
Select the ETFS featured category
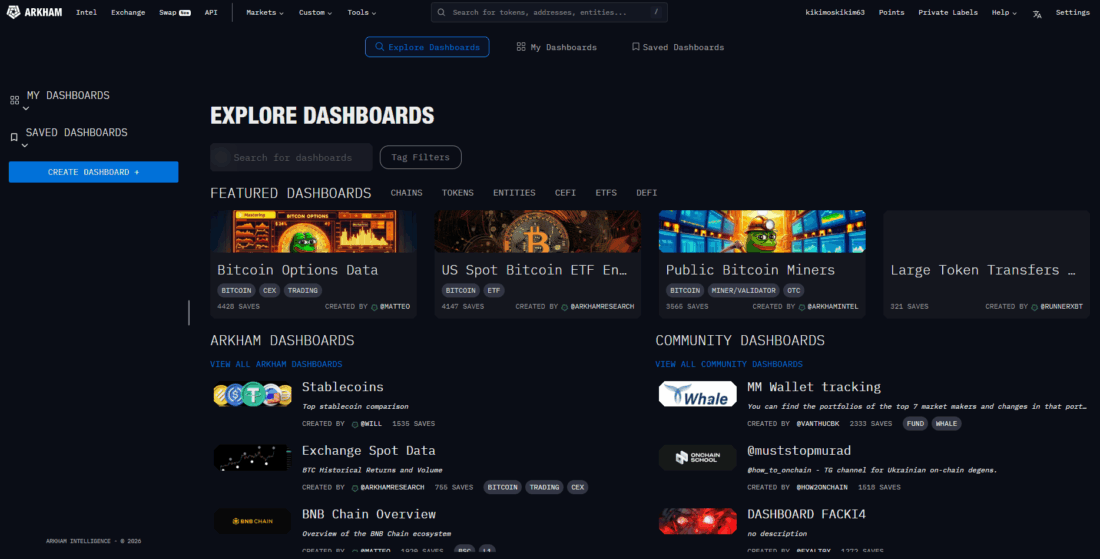point(606,193)
